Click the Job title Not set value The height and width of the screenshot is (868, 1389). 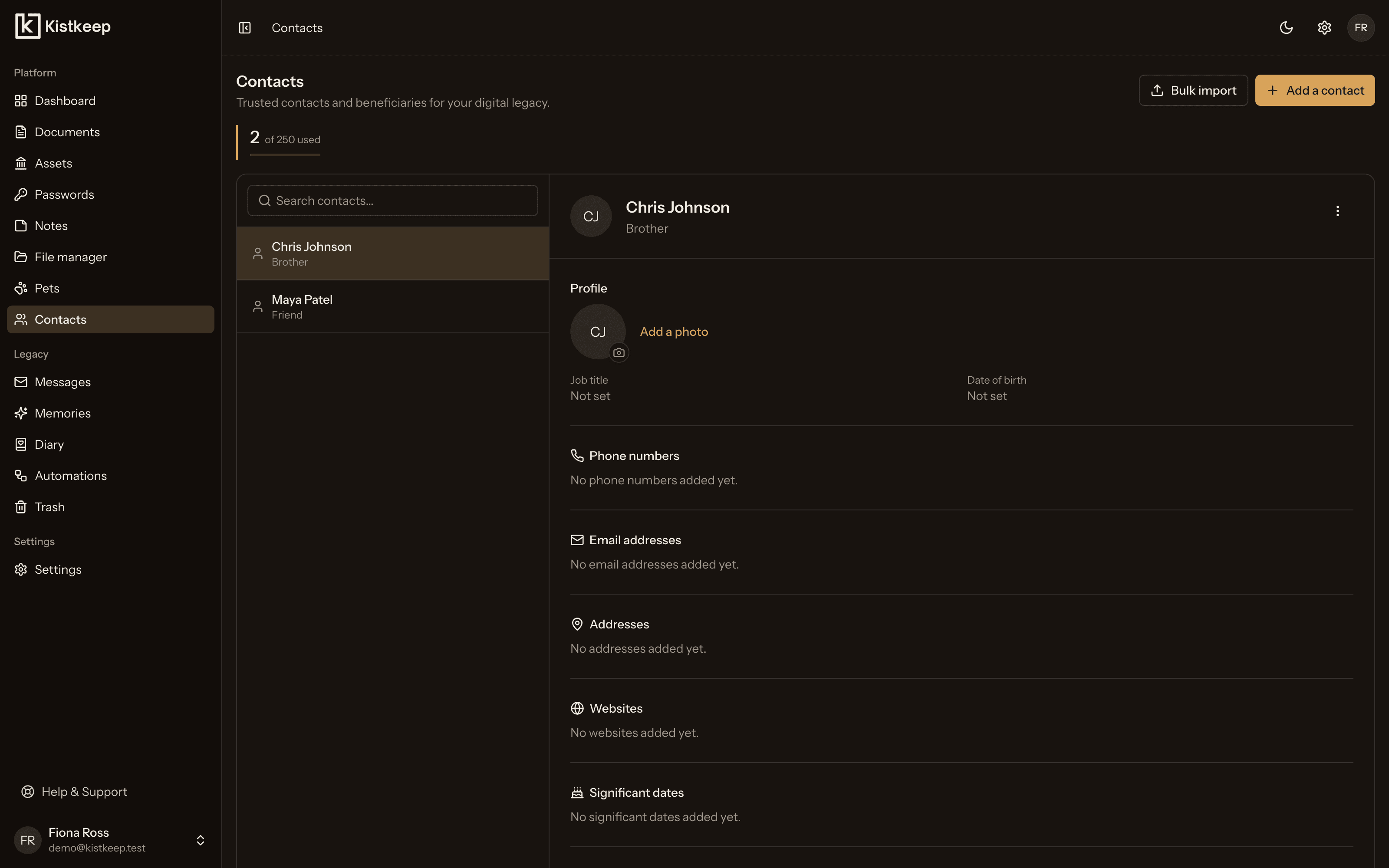590,396
